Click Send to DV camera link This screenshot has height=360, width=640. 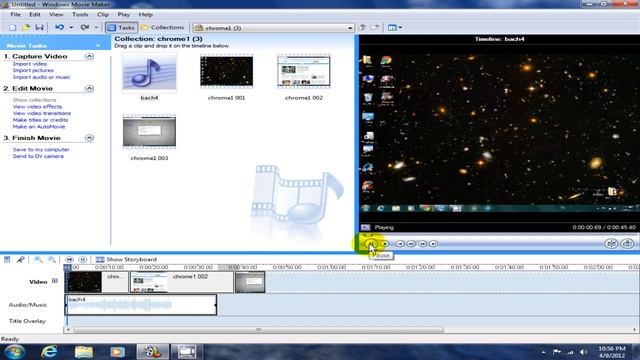pyautogui.click(x=38, y=156)
